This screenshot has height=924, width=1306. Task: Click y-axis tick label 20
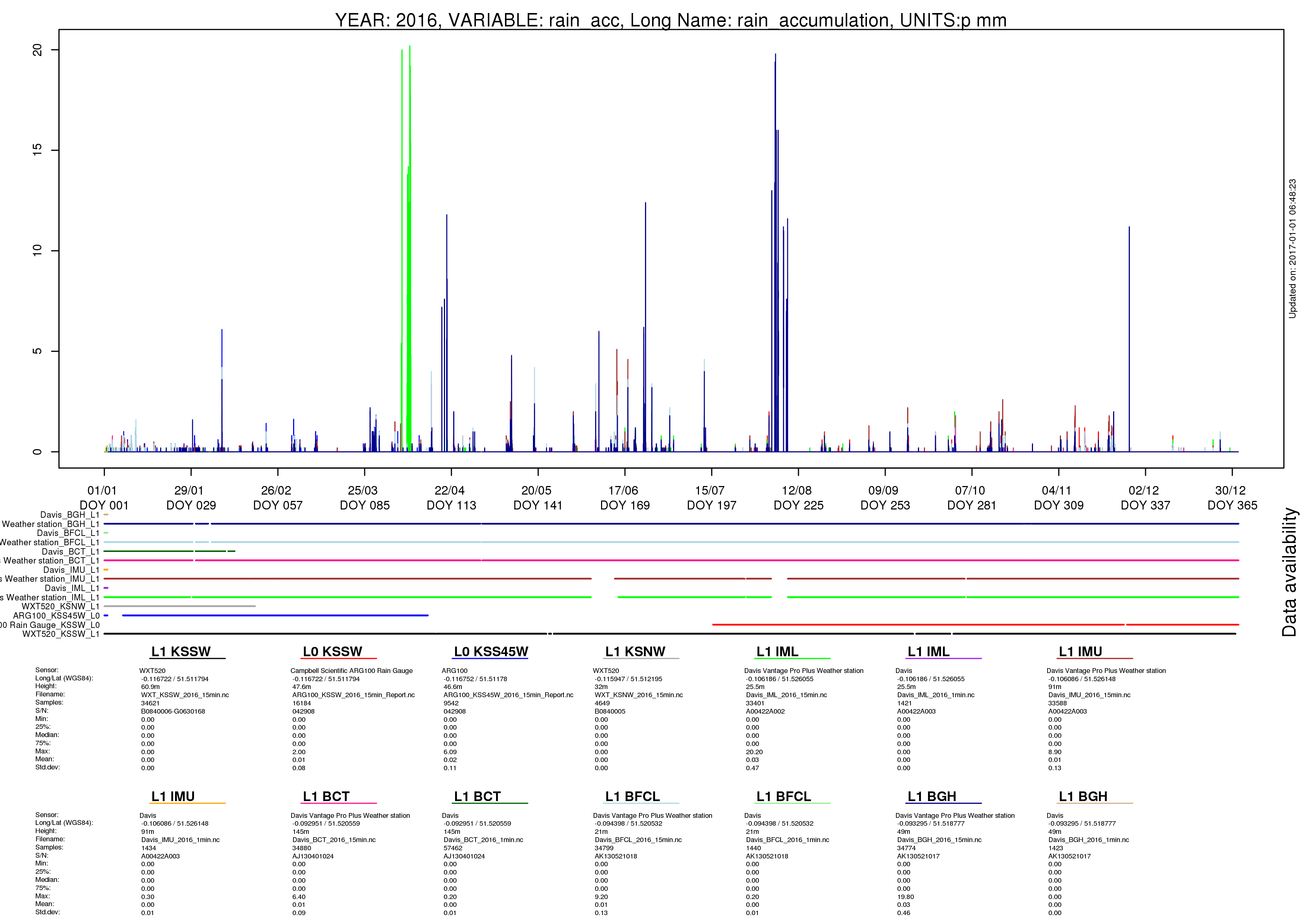[38, 50]
